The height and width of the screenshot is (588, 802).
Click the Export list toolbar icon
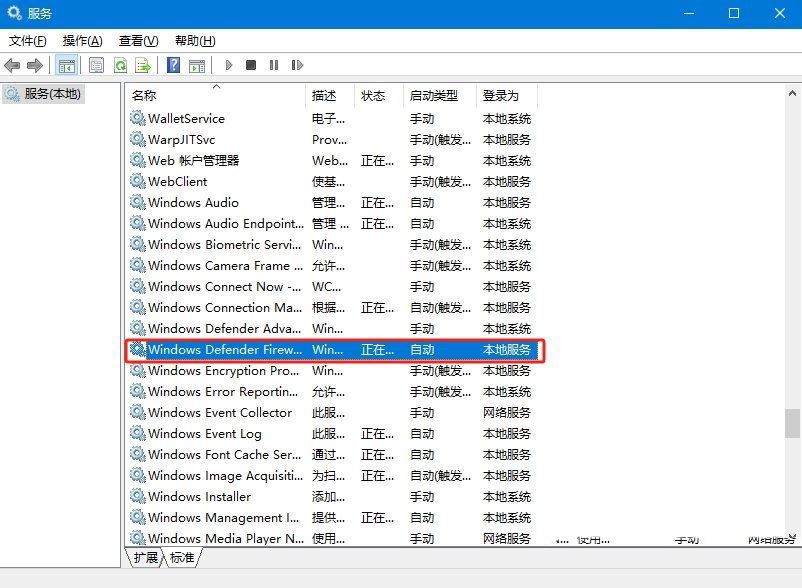(x=143, y=65)
